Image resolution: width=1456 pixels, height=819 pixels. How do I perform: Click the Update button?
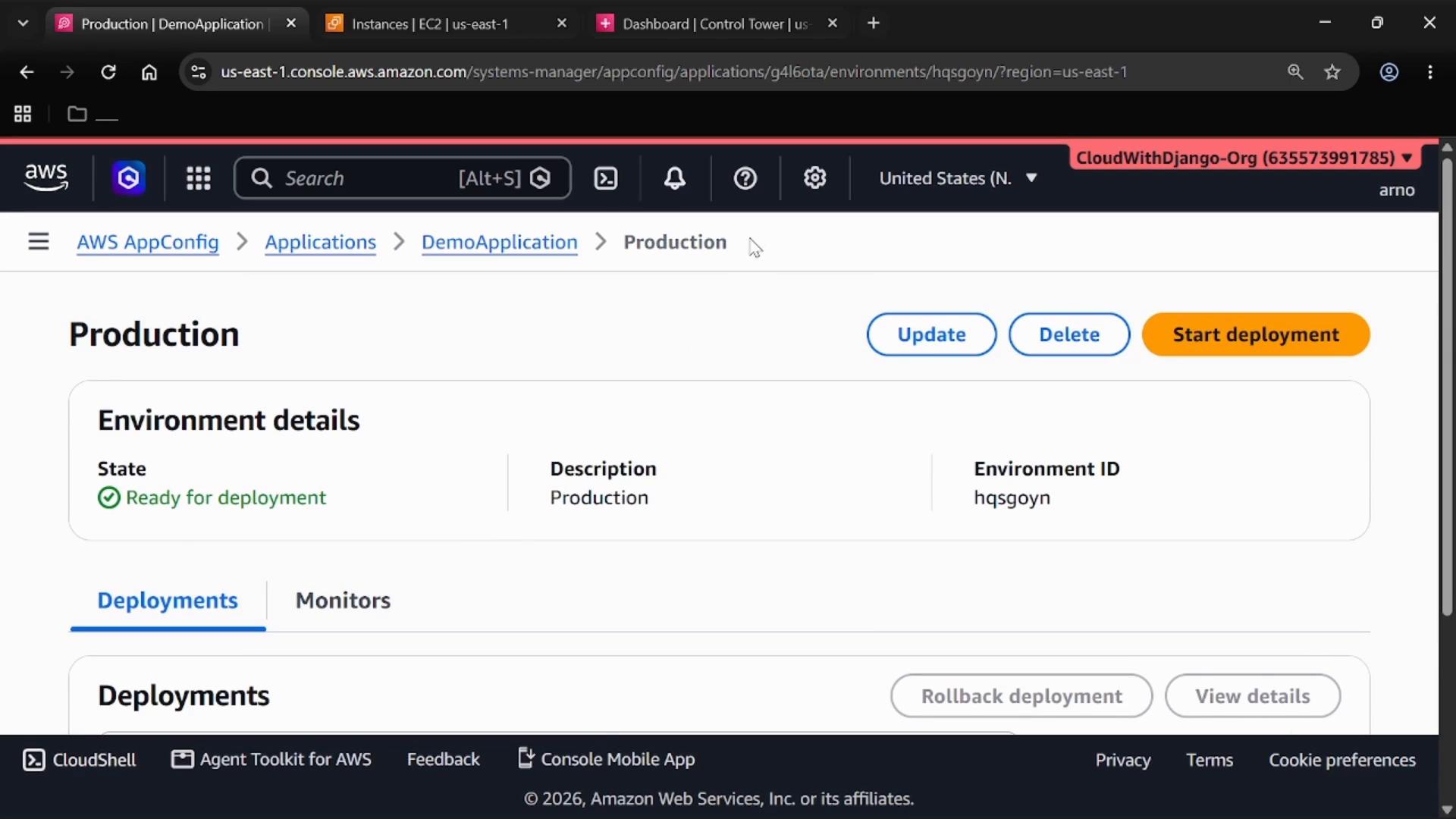pos(931,334)
